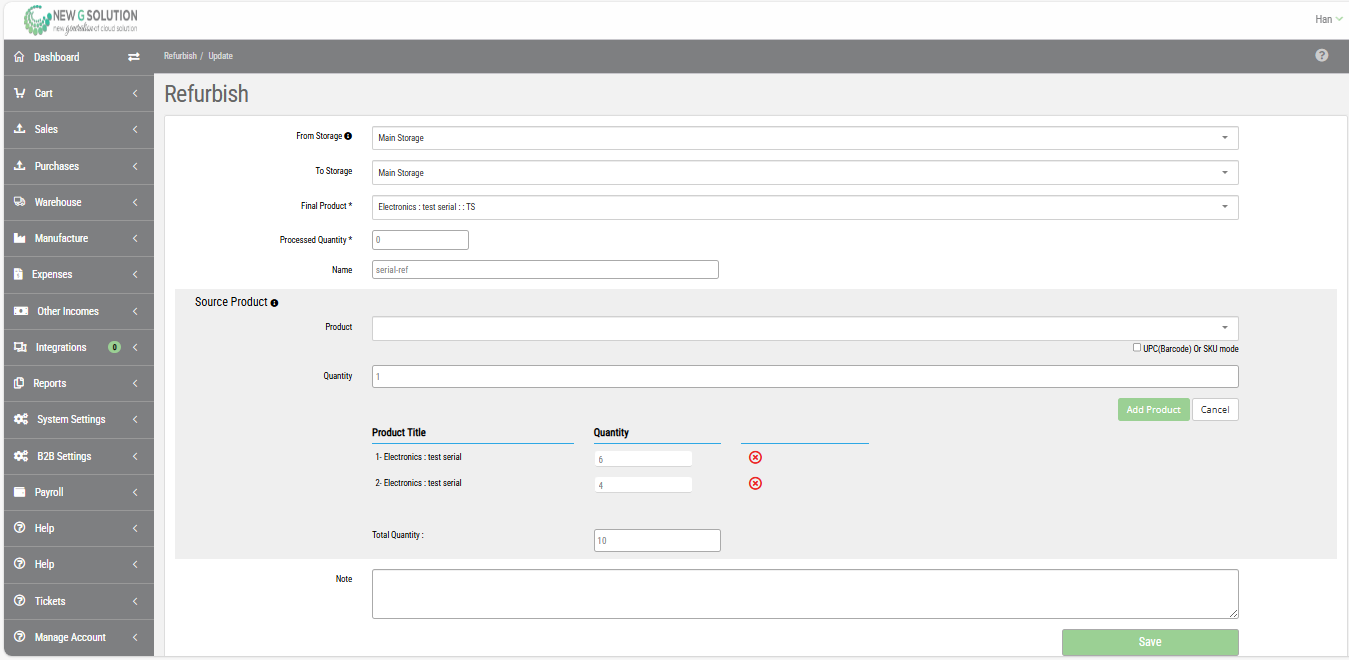
Task: Enable UPC(Barcode) Or SKU mode checkbox
Action: [1137, 347]
